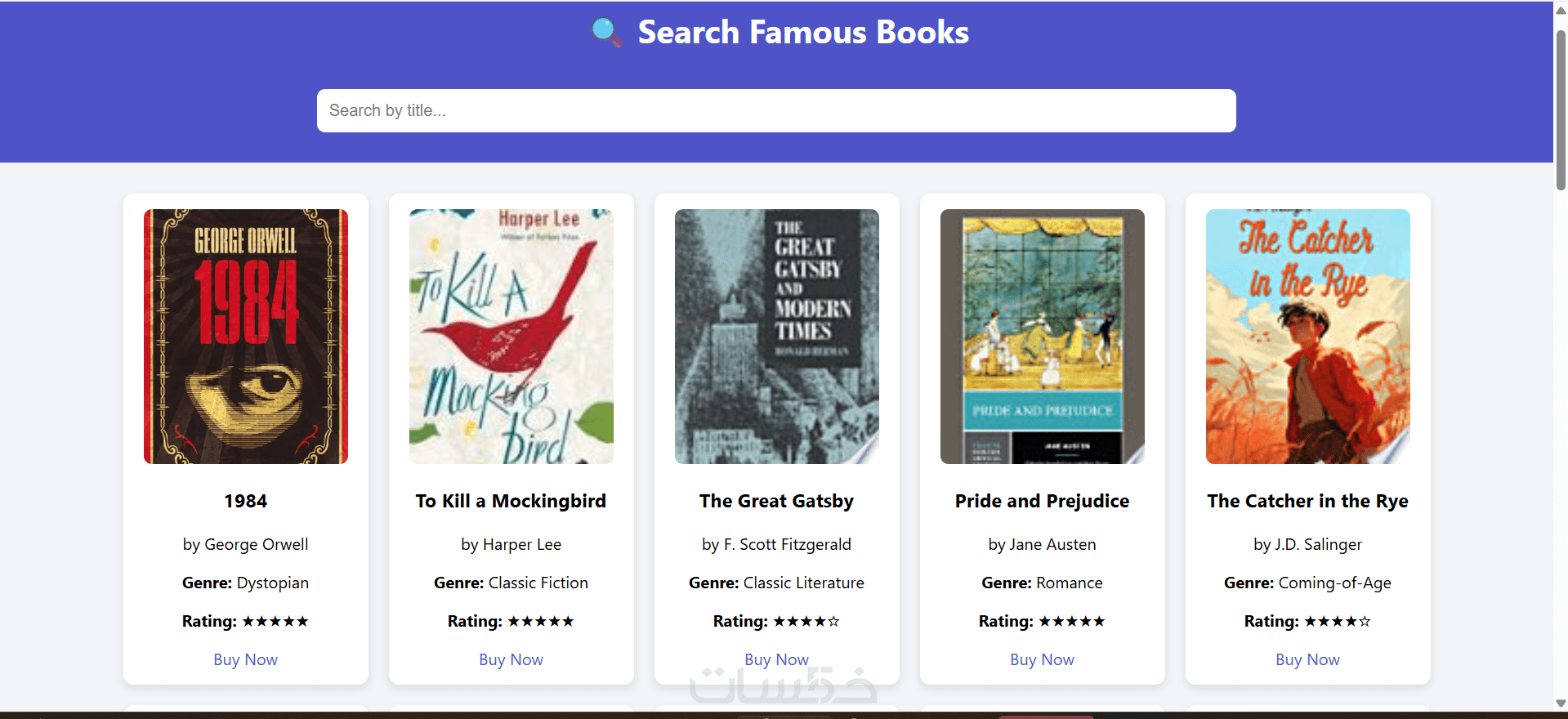This screenshot has height=719, width=1568.
Task: Click the To Kill a Mockingbird cover
Action: [x=511, y=337]
